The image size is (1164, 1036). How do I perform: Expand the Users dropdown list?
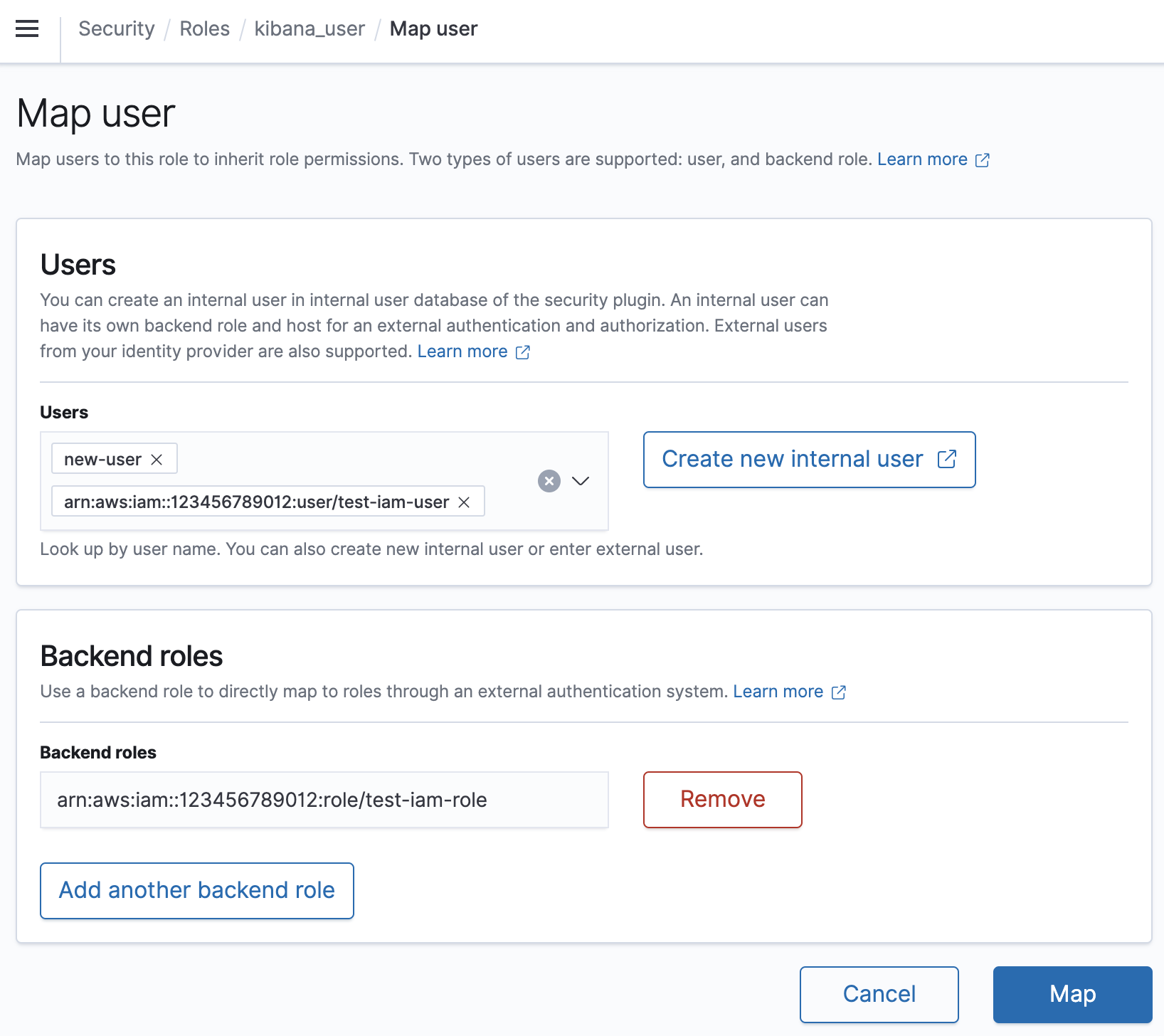(x=581, y=481)
